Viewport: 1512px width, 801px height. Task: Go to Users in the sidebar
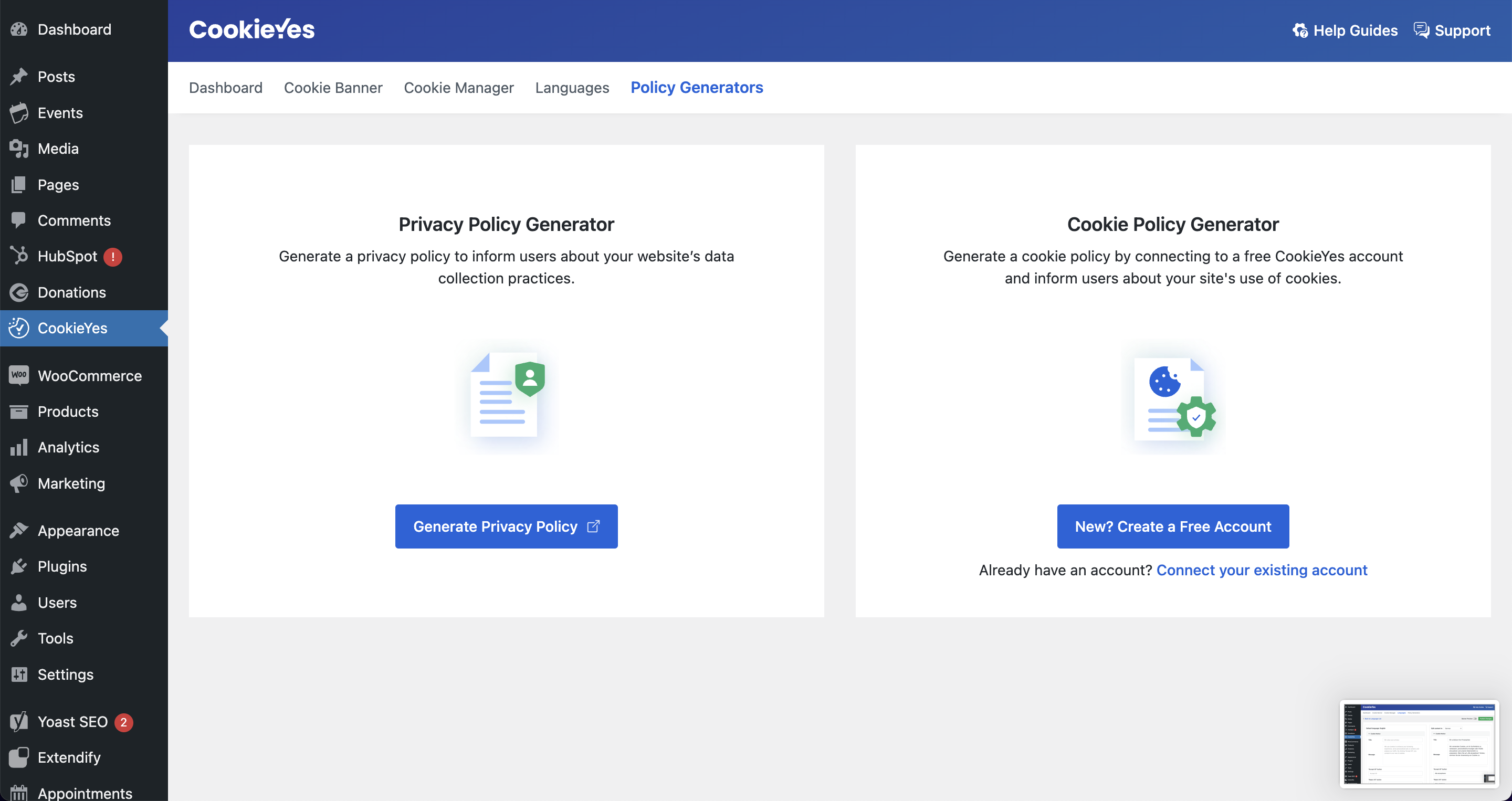[84, 603]
